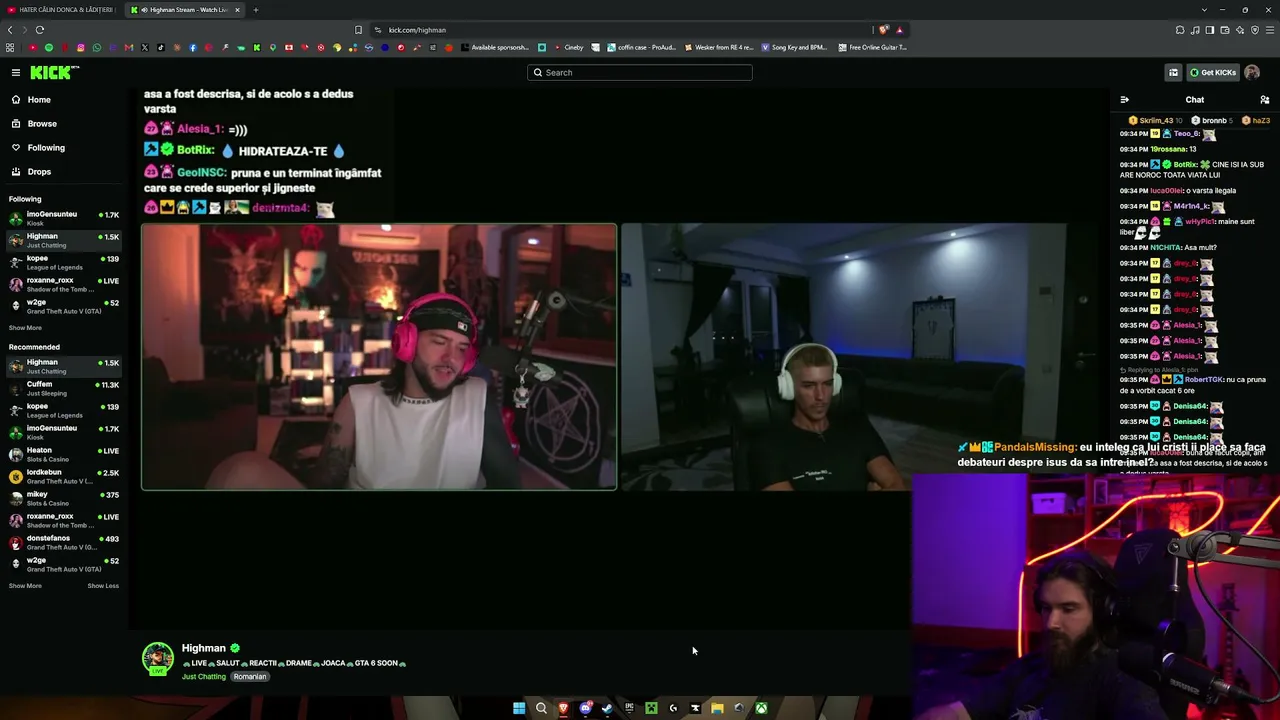The width and height of the screenshot is (1280, 720).
Task: Switch to Highman Stream browser tab
Action: coord(183,10)
